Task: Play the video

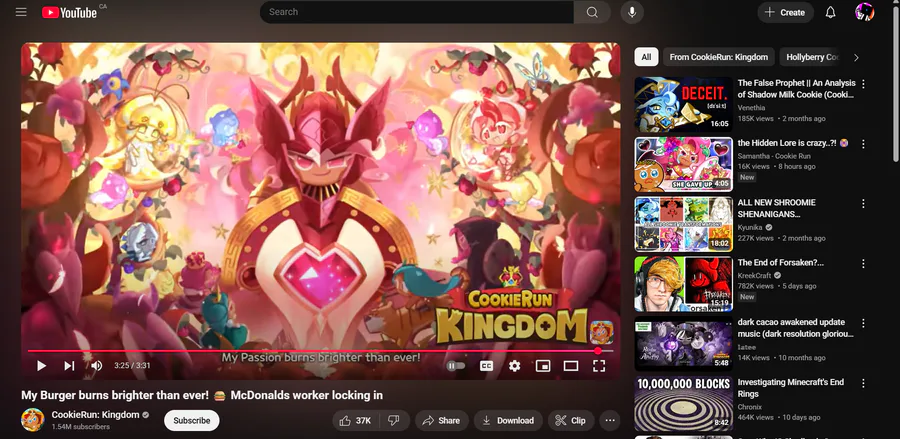Action: tap(41, 366)
